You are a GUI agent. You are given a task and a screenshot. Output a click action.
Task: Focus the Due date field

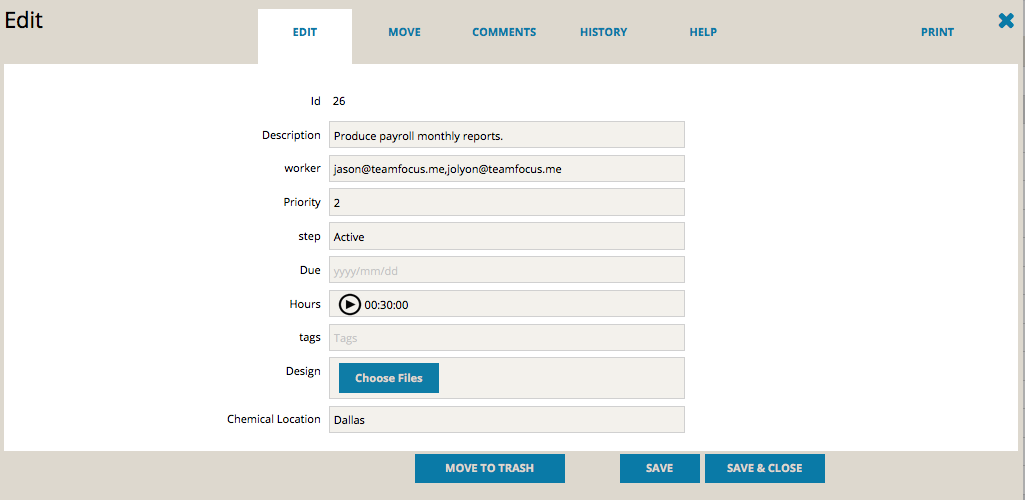tap(507, 270)
